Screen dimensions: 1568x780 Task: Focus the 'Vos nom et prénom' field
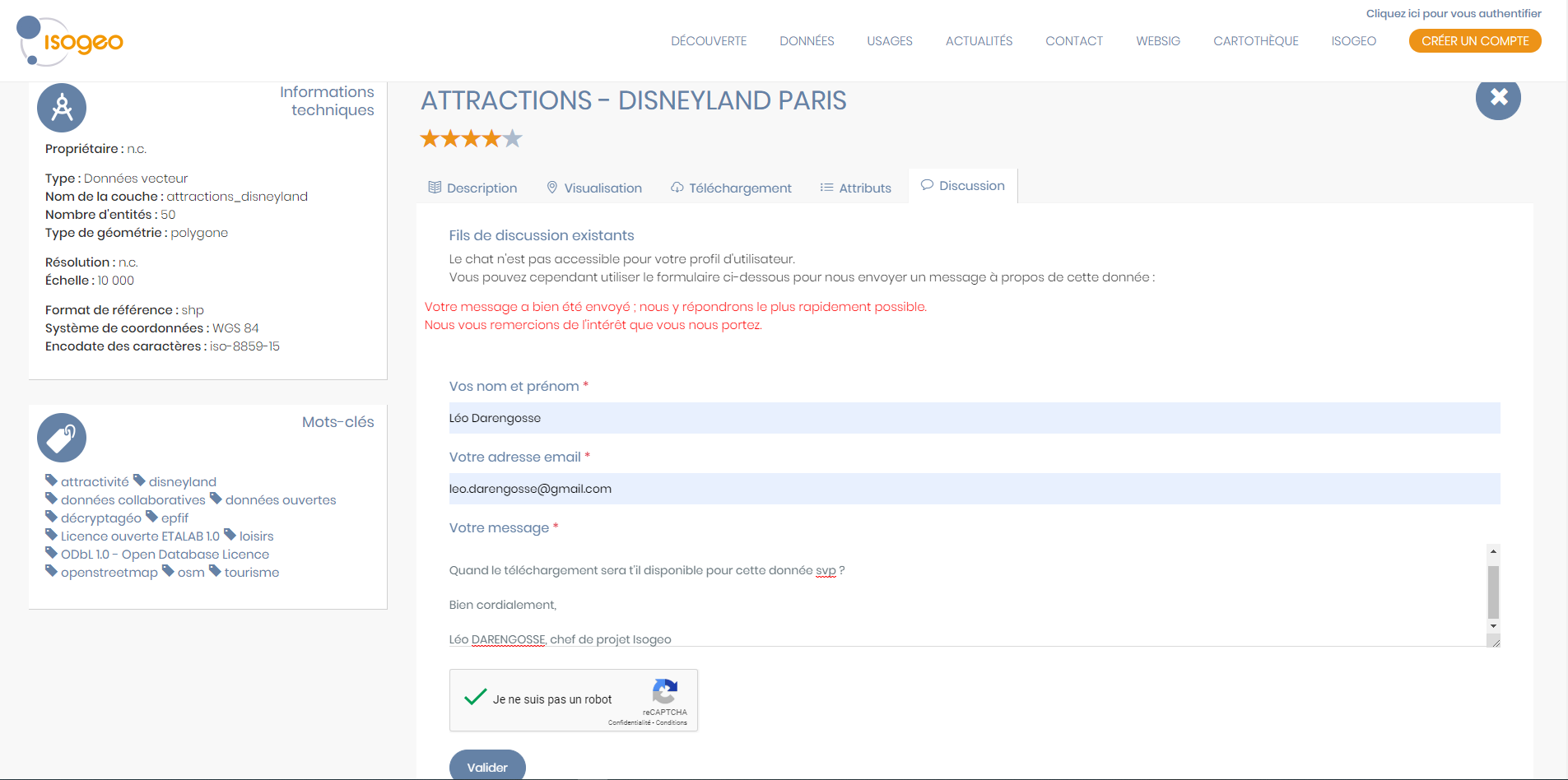[x=975, y=418]
